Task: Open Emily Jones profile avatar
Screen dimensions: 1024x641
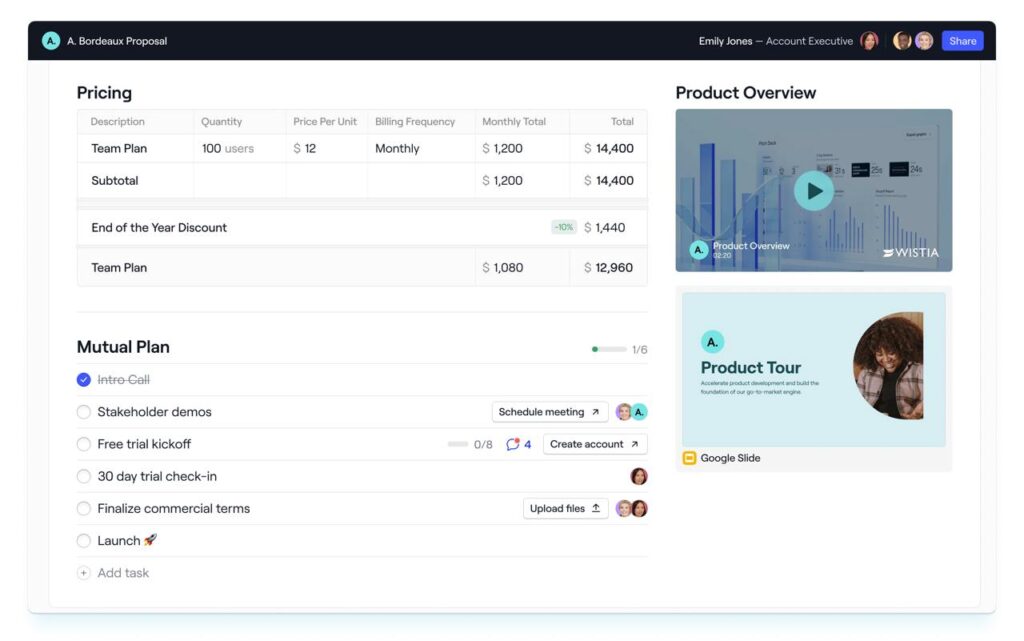Action: point(869,41)
